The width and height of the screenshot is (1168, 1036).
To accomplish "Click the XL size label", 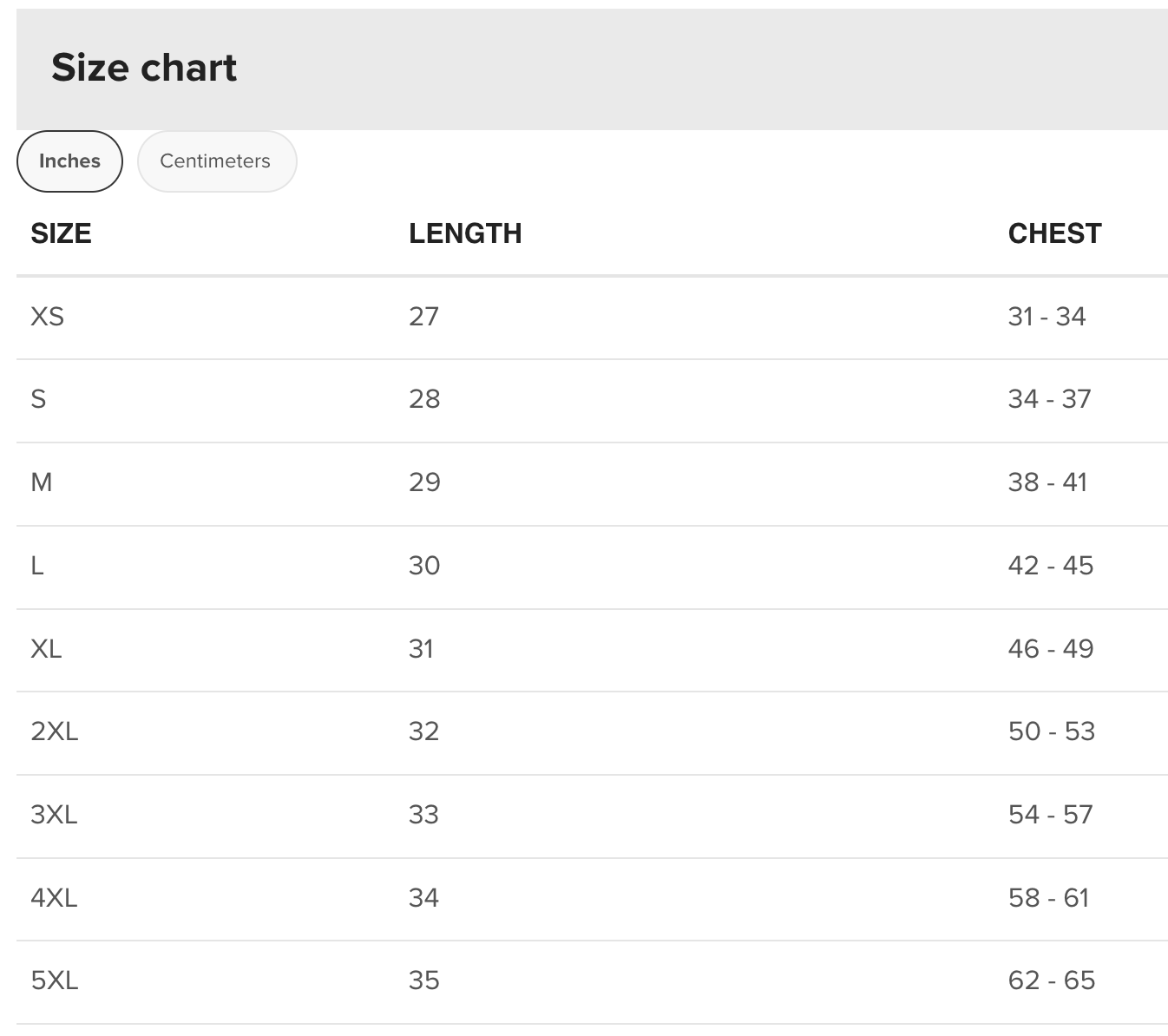I will (46, 649).
